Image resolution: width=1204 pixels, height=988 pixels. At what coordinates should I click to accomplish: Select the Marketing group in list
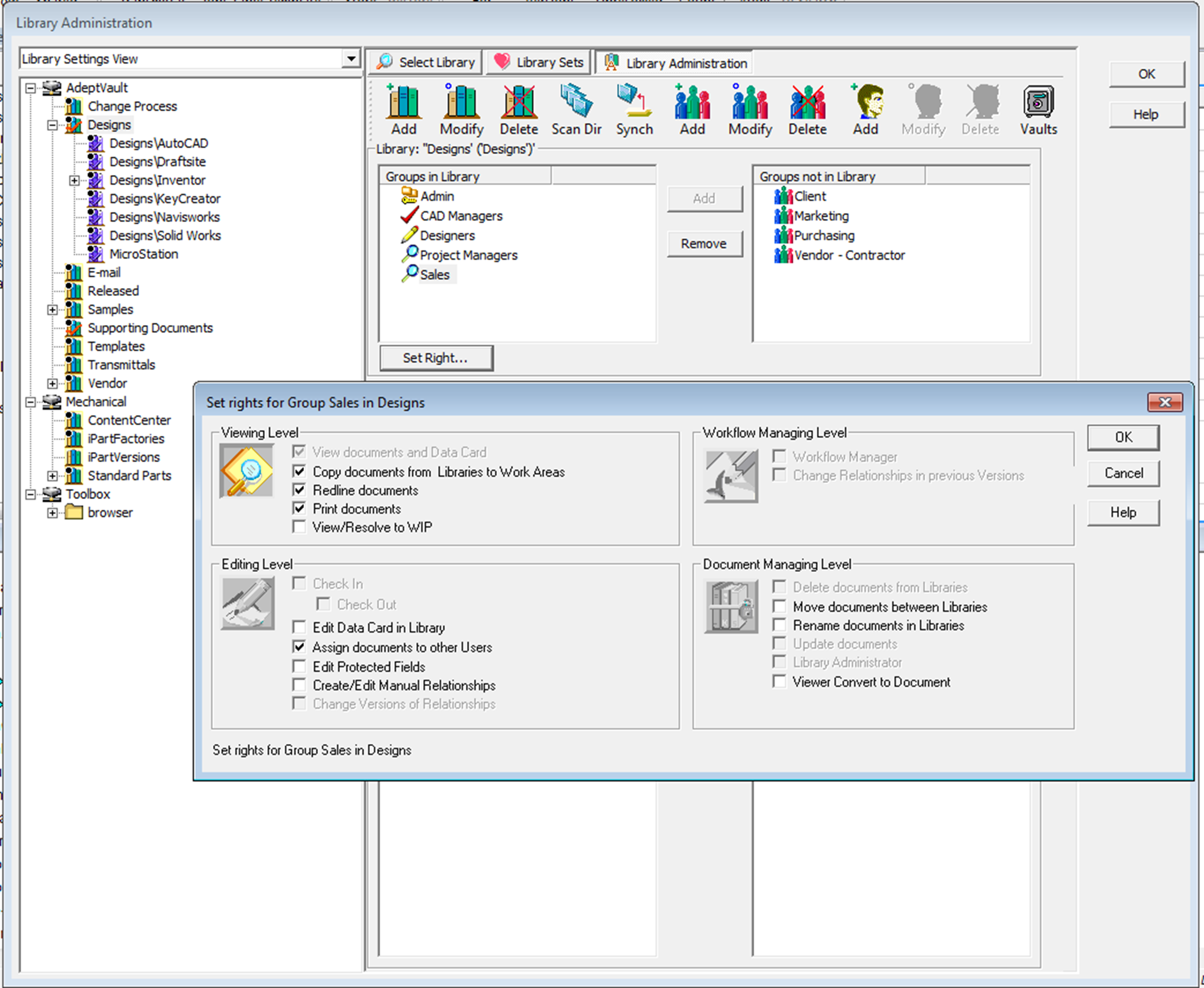(820, 216)
